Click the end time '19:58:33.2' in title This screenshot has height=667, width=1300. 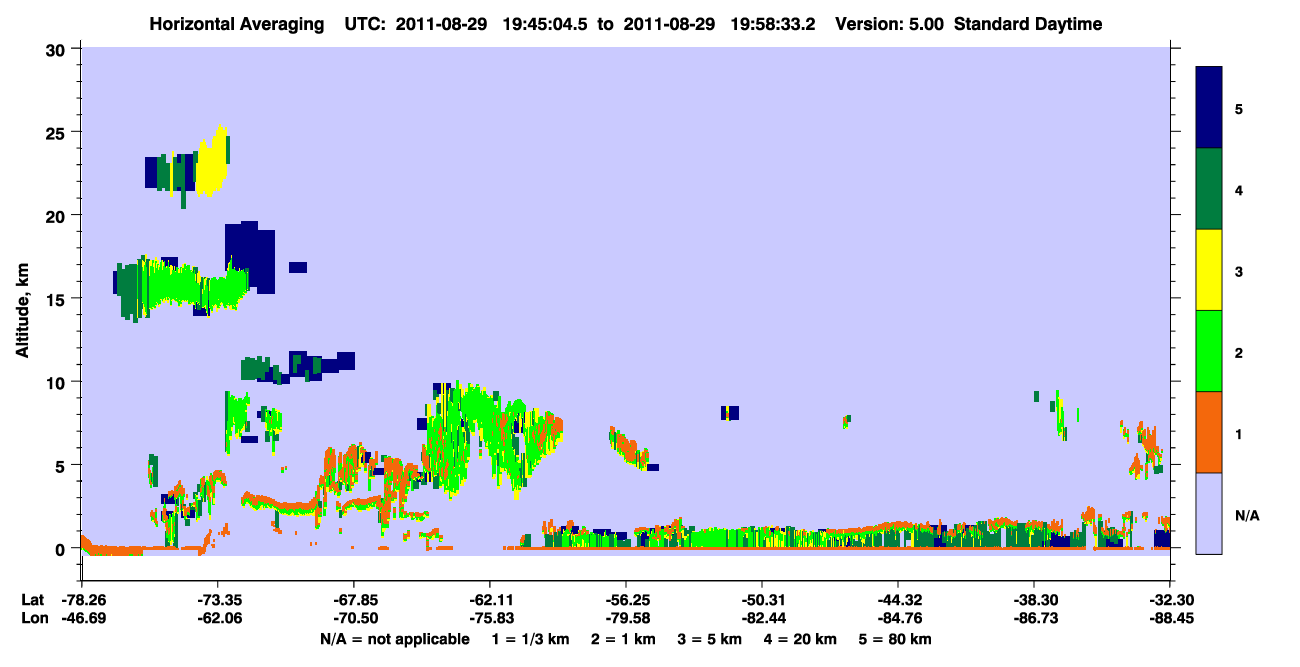[x=772, y=24]
